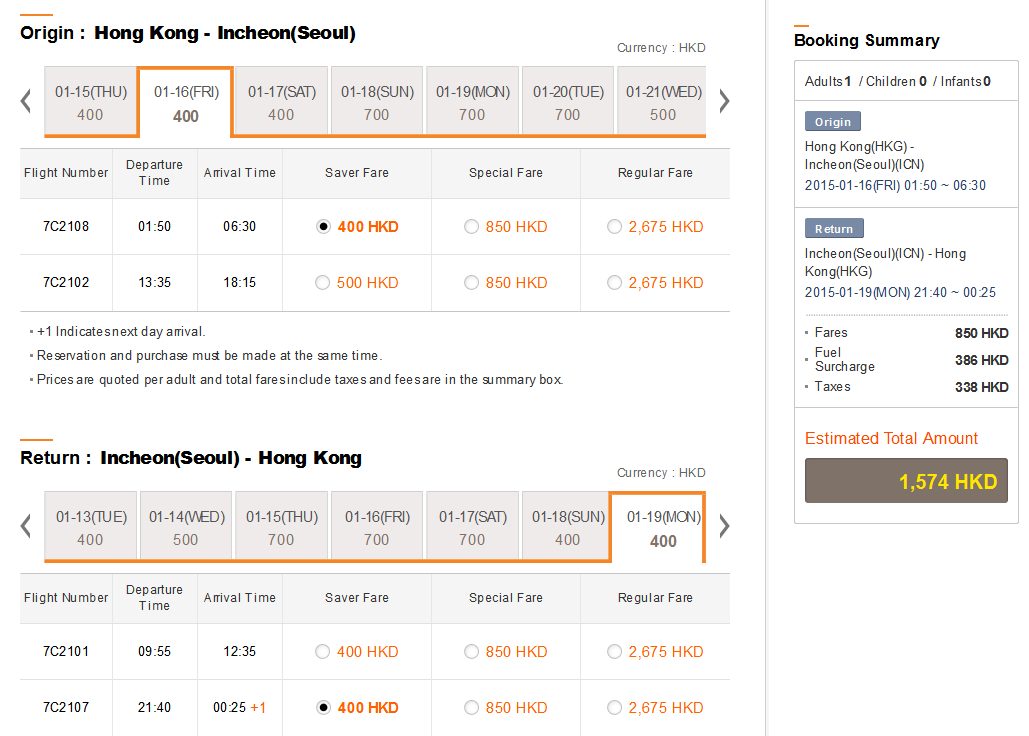Select 2,675 HKD Regular Fare for 7C2108
The image size is (1029, 736).
pos(615,227)
